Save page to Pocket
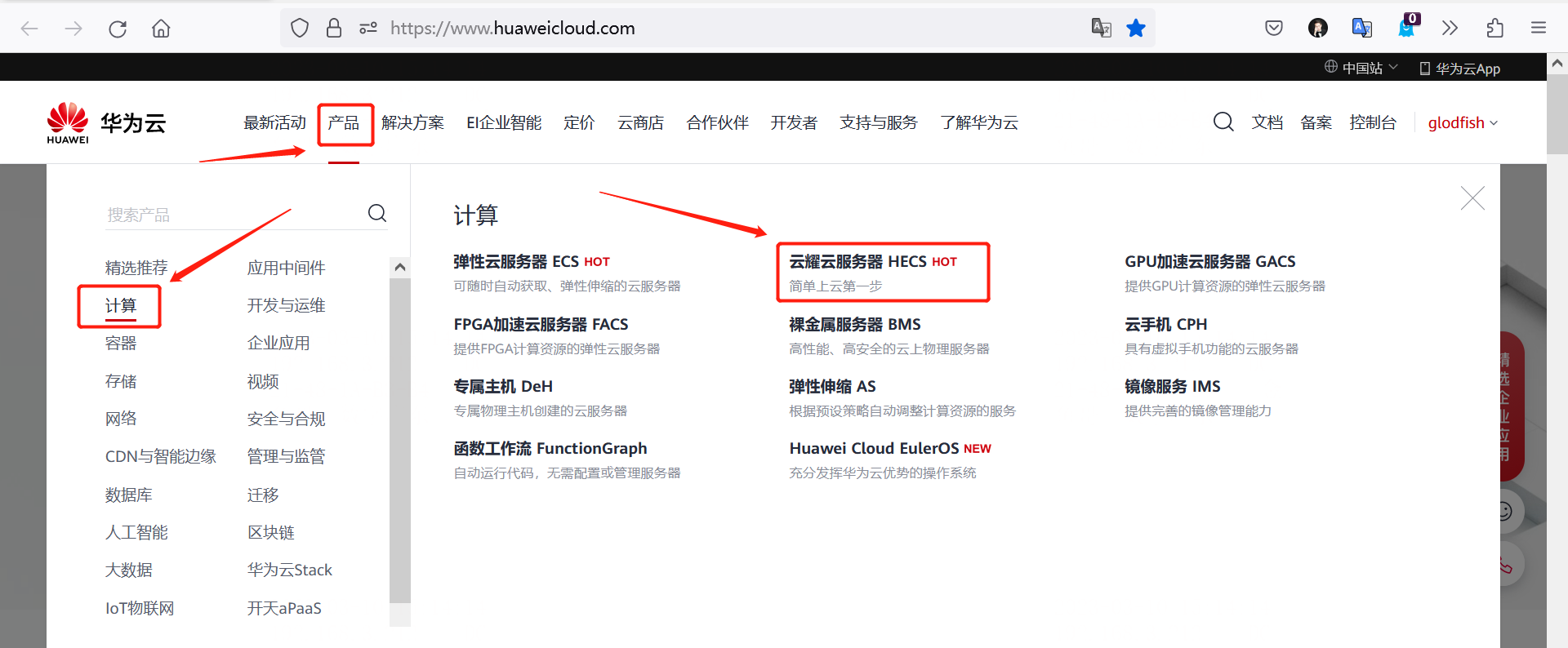 tap(1274, 29)
